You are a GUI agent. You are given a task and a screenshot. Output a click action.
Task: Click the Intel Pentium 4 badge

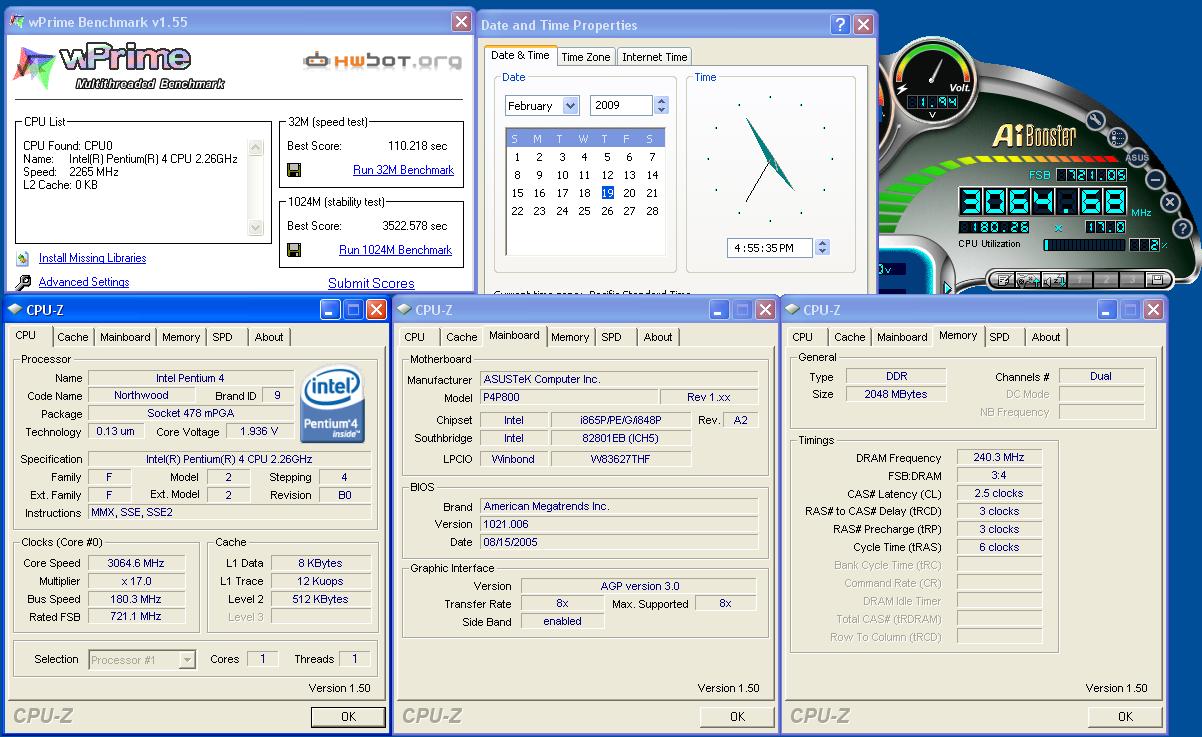tap(332, 404)
